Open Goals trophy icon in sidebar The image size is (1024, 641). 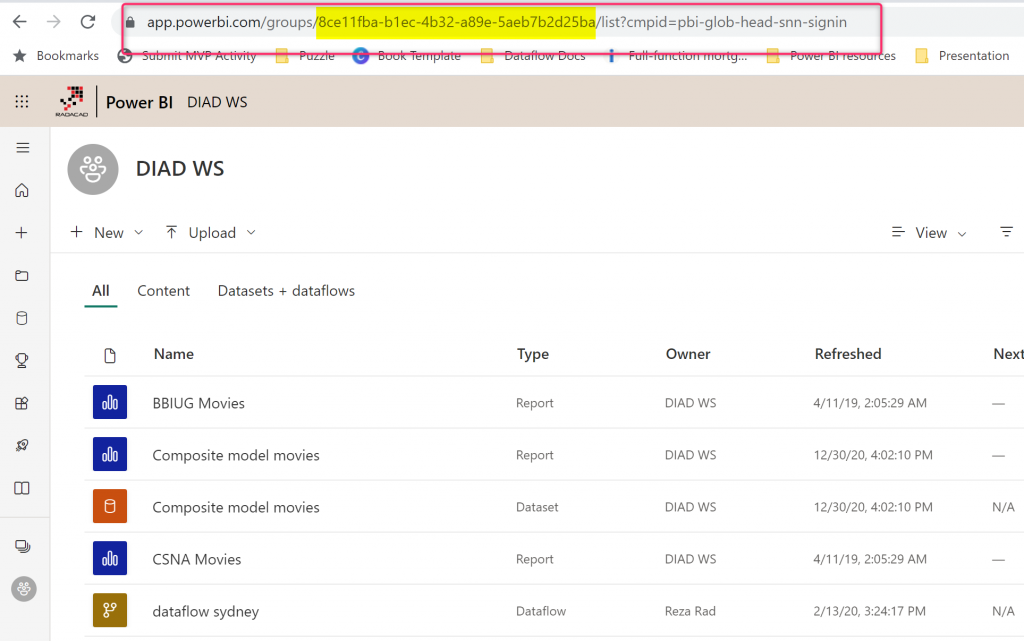click(x=22, y=361)
